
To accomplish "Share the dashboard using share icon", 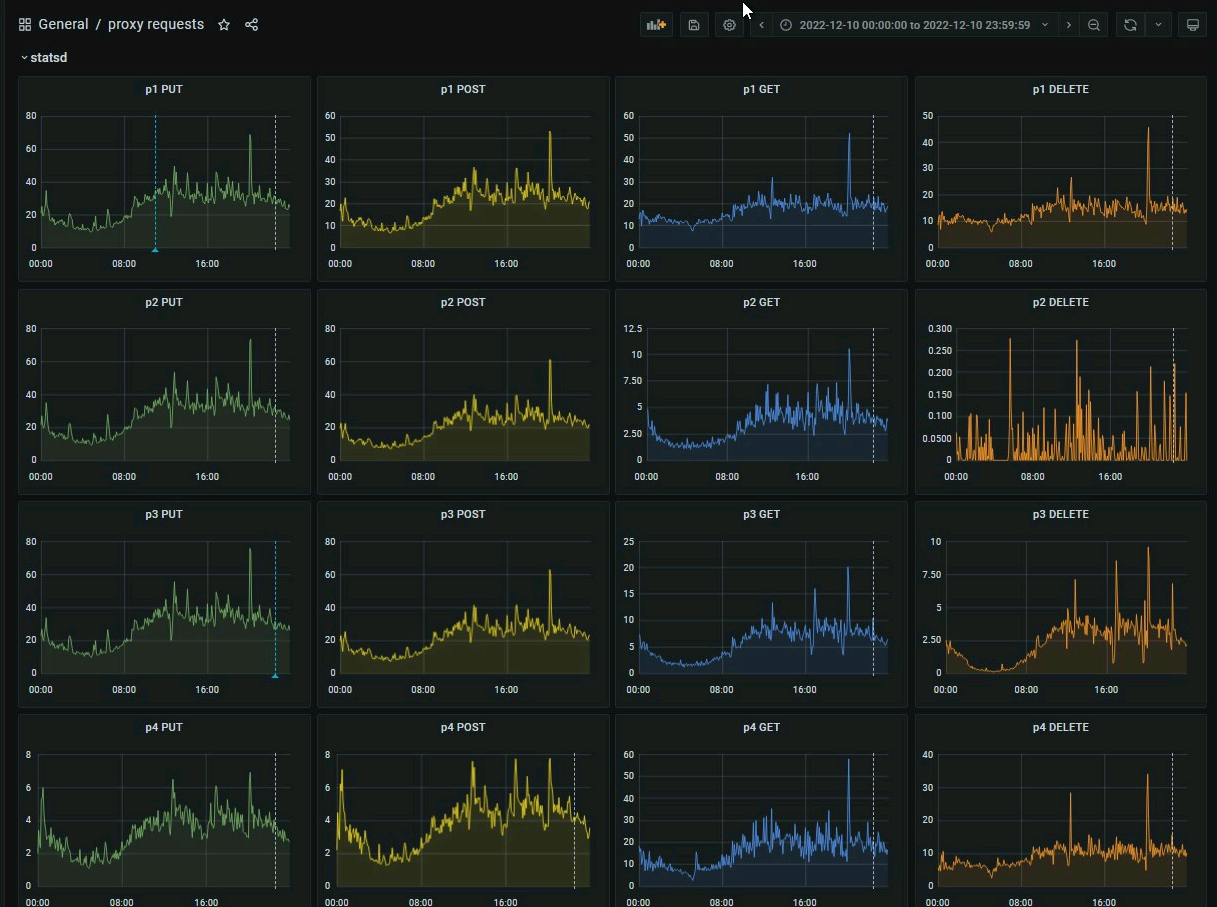I will [x=252, y=25].
